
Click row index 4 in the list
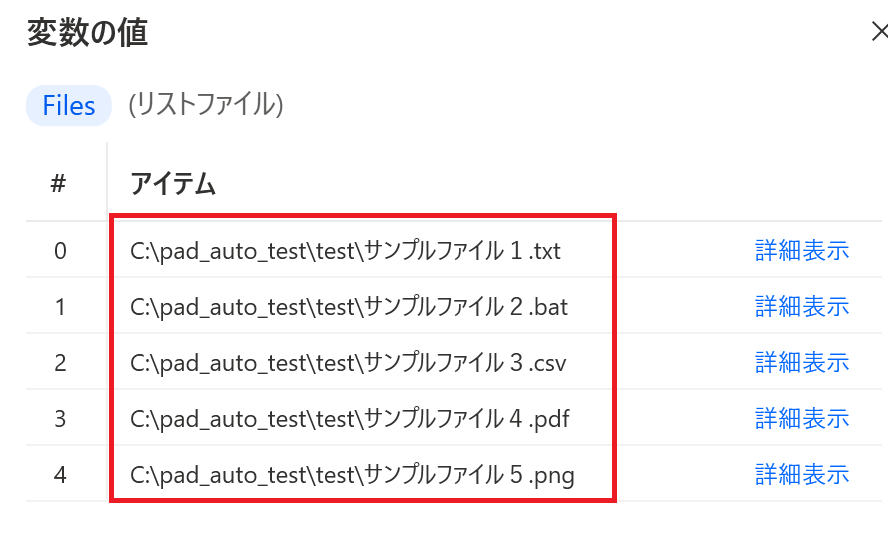click(60, 474)
